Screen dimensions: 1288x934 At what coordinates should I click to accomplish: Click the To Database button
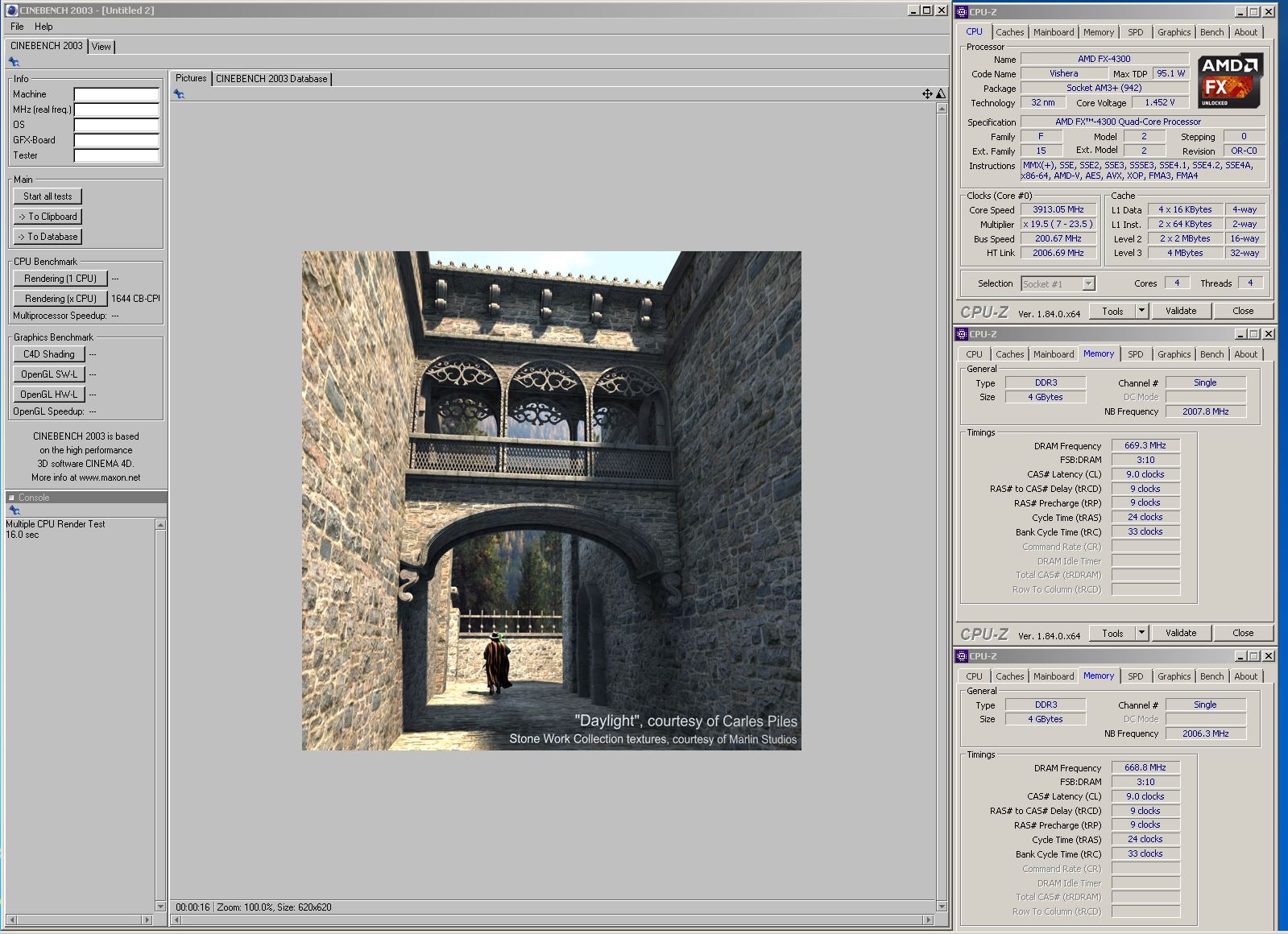(x=48, y=237)
